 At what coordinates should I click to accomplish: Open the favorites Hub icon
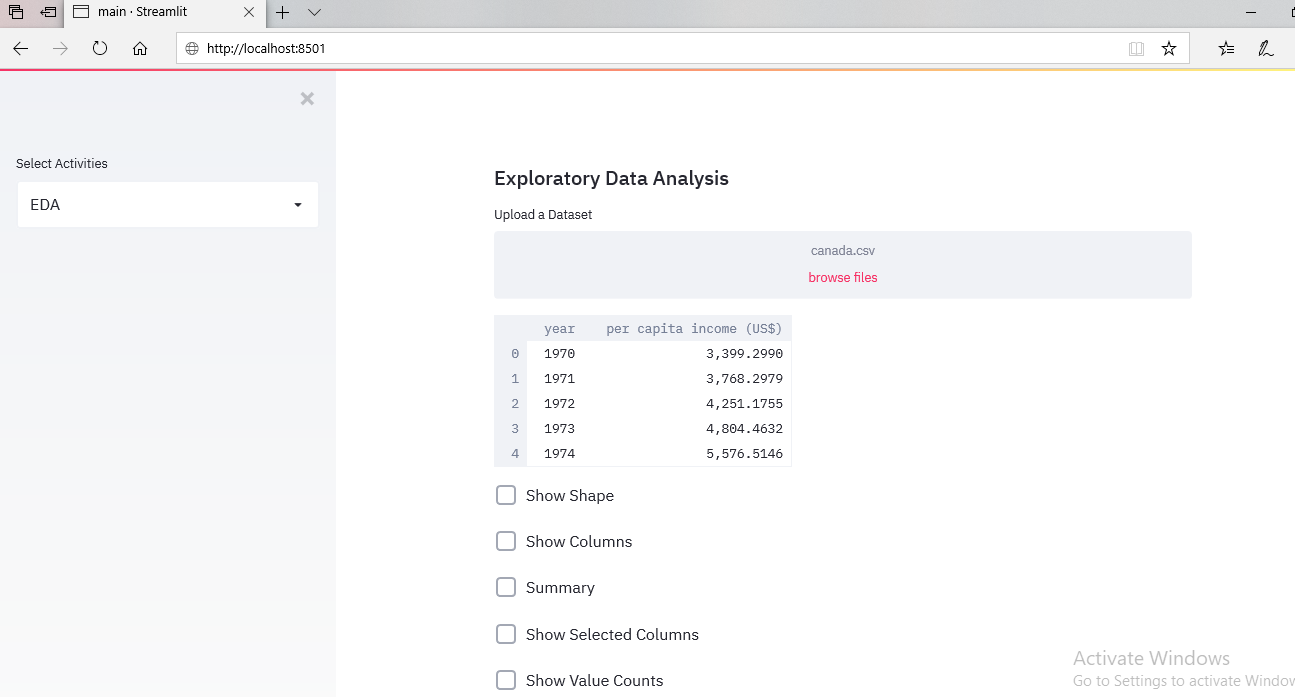(1226, 47)
